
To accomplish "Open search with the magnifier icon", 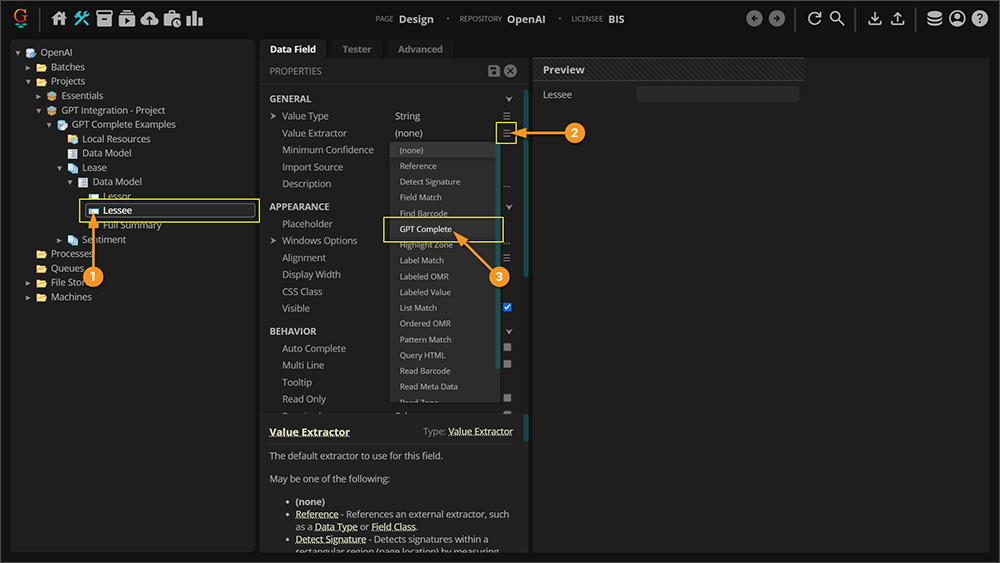I will 837,18.
